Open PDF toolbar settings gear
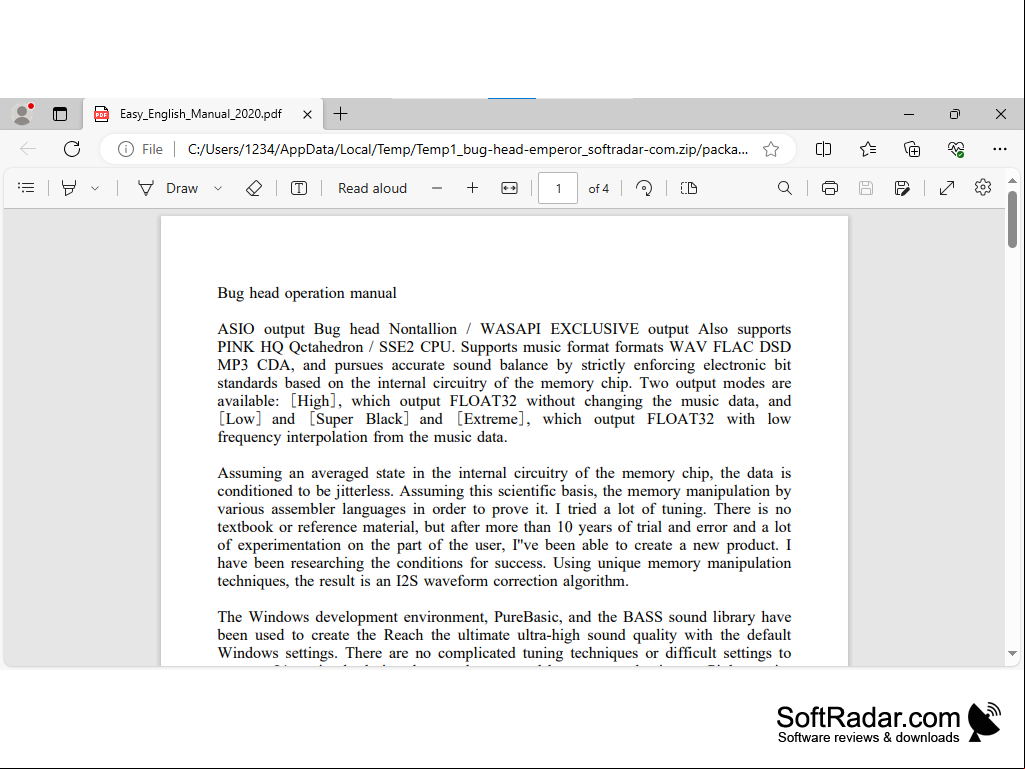Viewport: 1025px width, 769px height. (x=983, y=188)
